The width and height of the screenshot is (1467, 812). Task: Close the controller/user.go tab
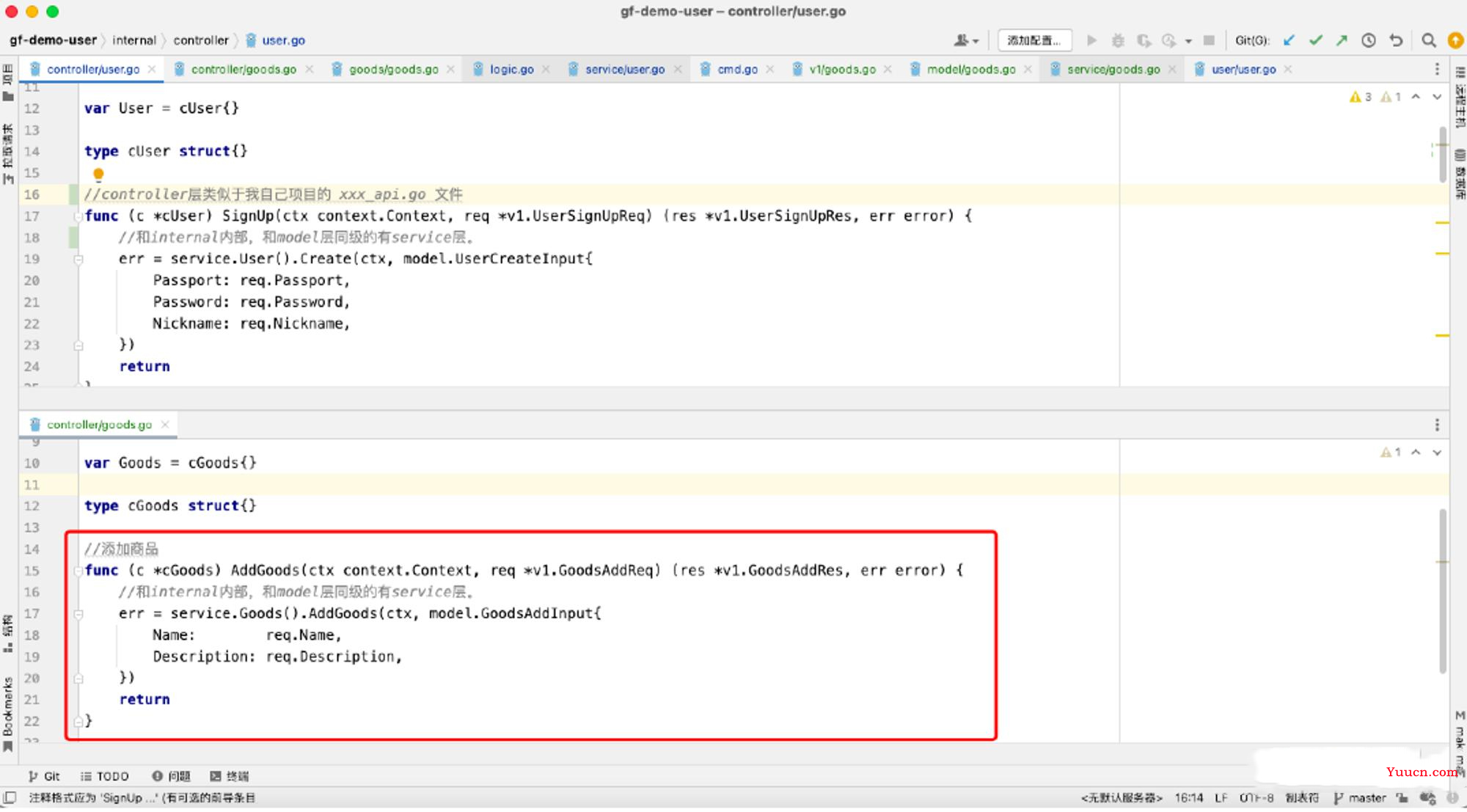click(152, 69)
